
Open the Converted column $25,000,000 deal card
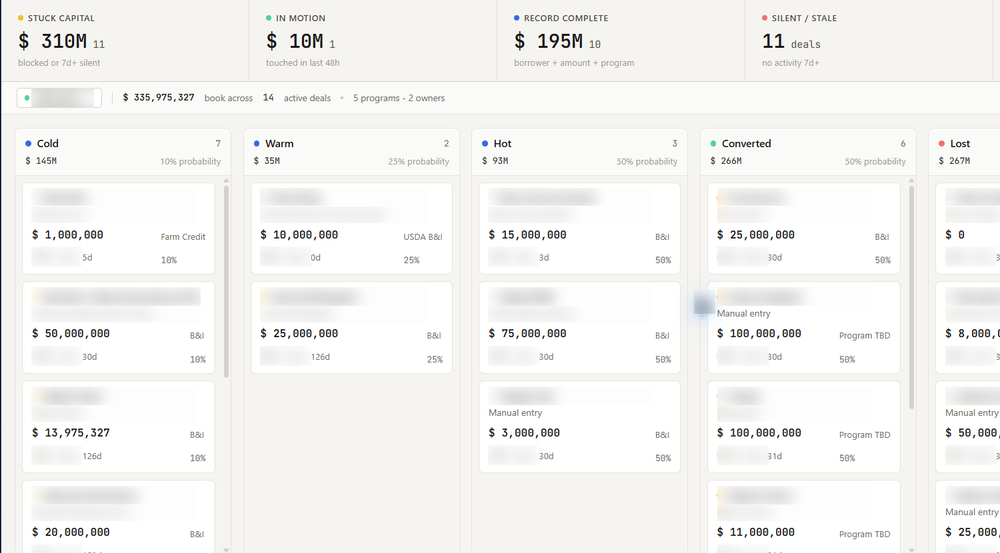click(804, 228)
